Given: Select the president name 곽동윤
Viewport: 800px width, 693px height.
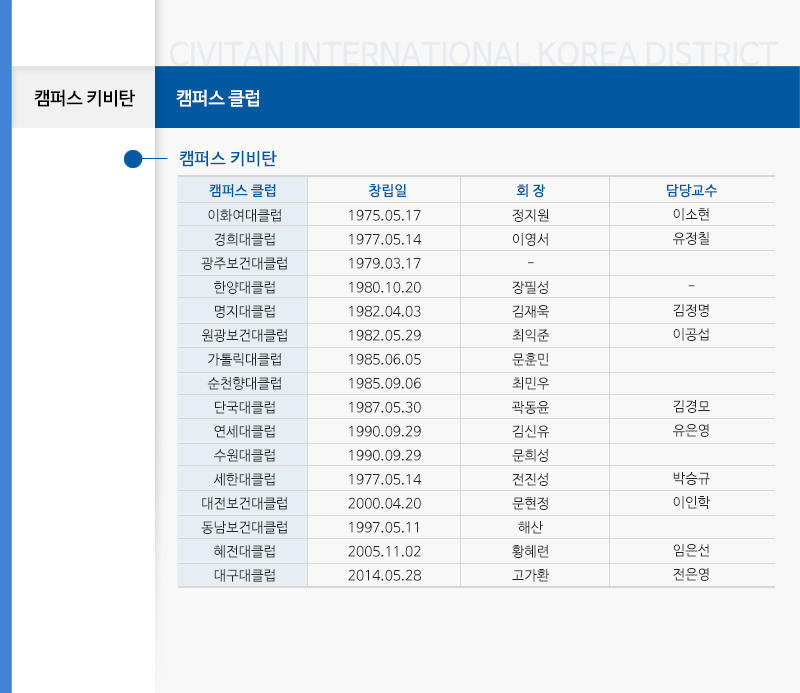Looking at the screenshot, I should click(531, 407).
